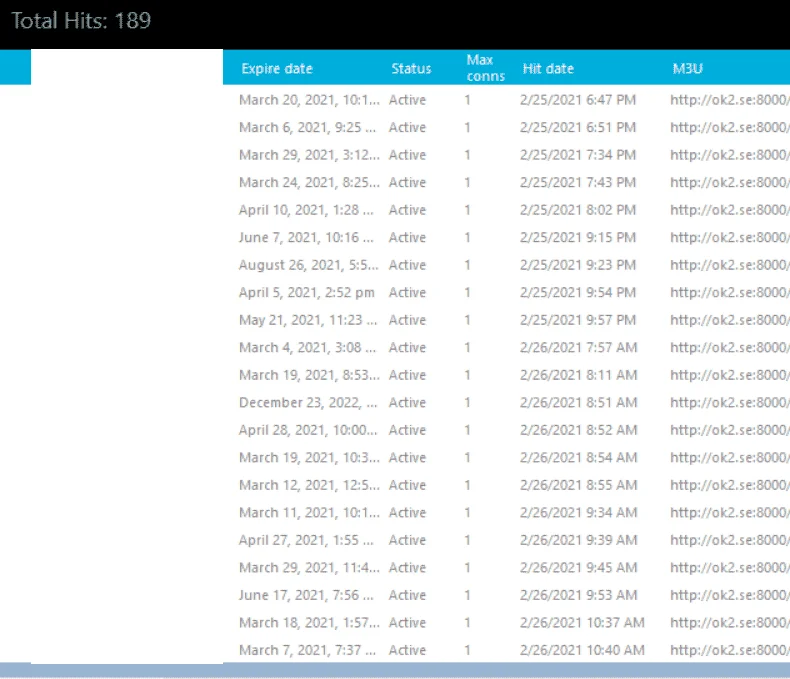Click hit date 2/26/2021 8:51 AM
The image size is (790, 679).
[578, 402]
